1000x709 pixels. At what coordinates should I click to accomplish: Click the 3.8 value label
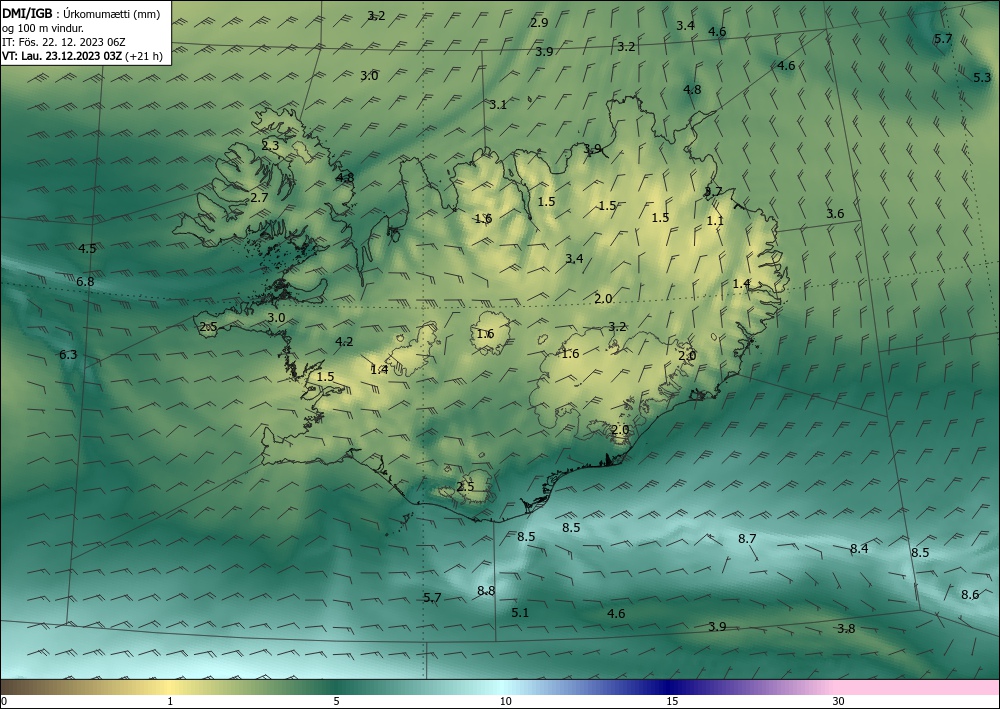846,629
